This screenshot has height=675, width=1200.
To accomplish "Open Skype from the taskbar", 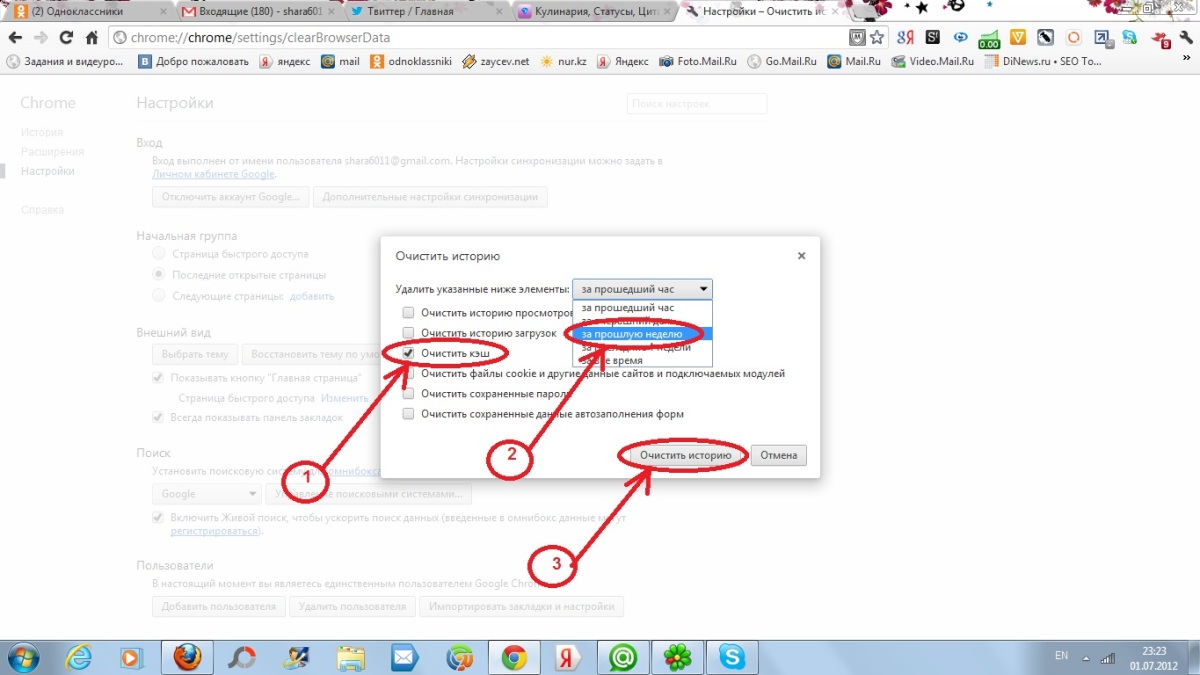I will pos(731,657).
